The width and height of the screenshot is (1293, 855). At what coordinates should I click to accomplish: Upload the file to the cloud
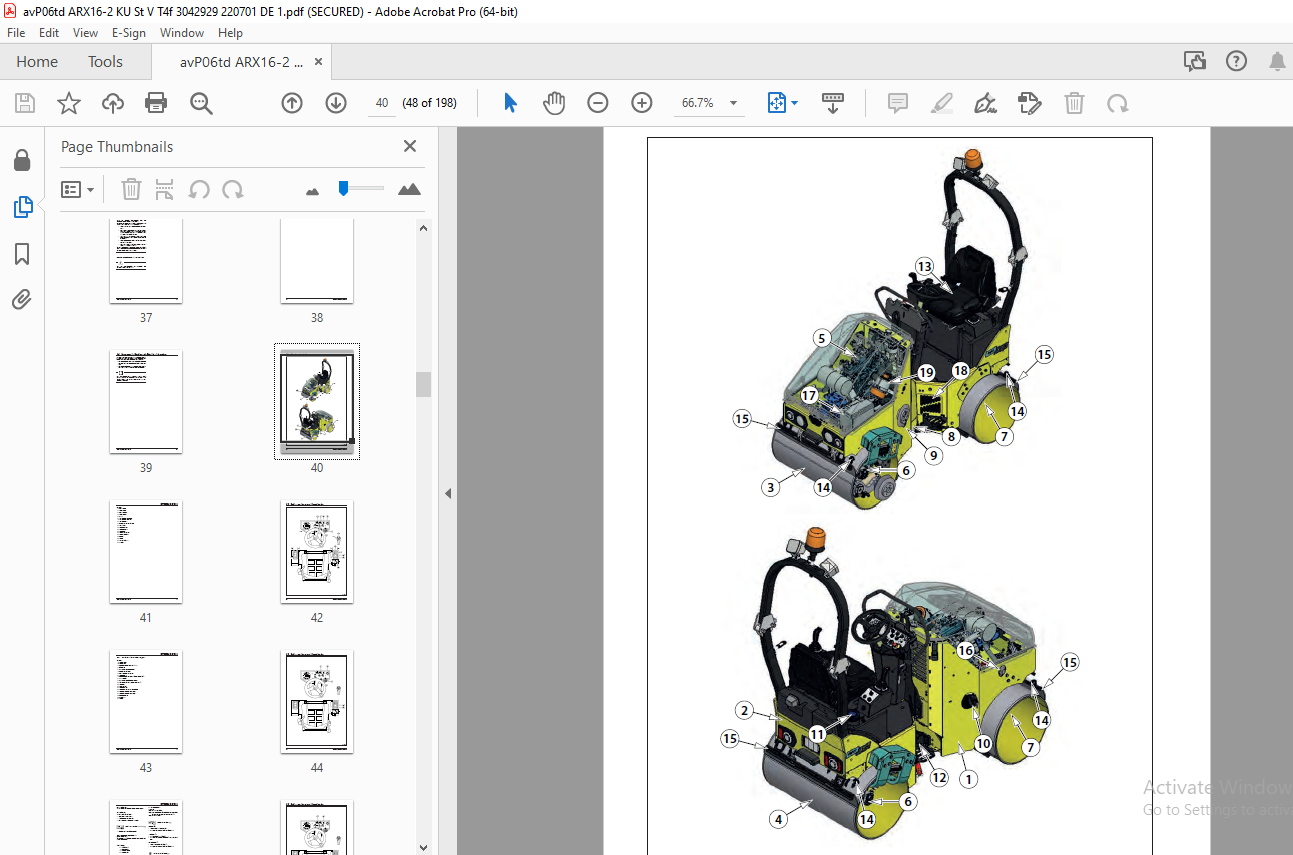(113, 103)
